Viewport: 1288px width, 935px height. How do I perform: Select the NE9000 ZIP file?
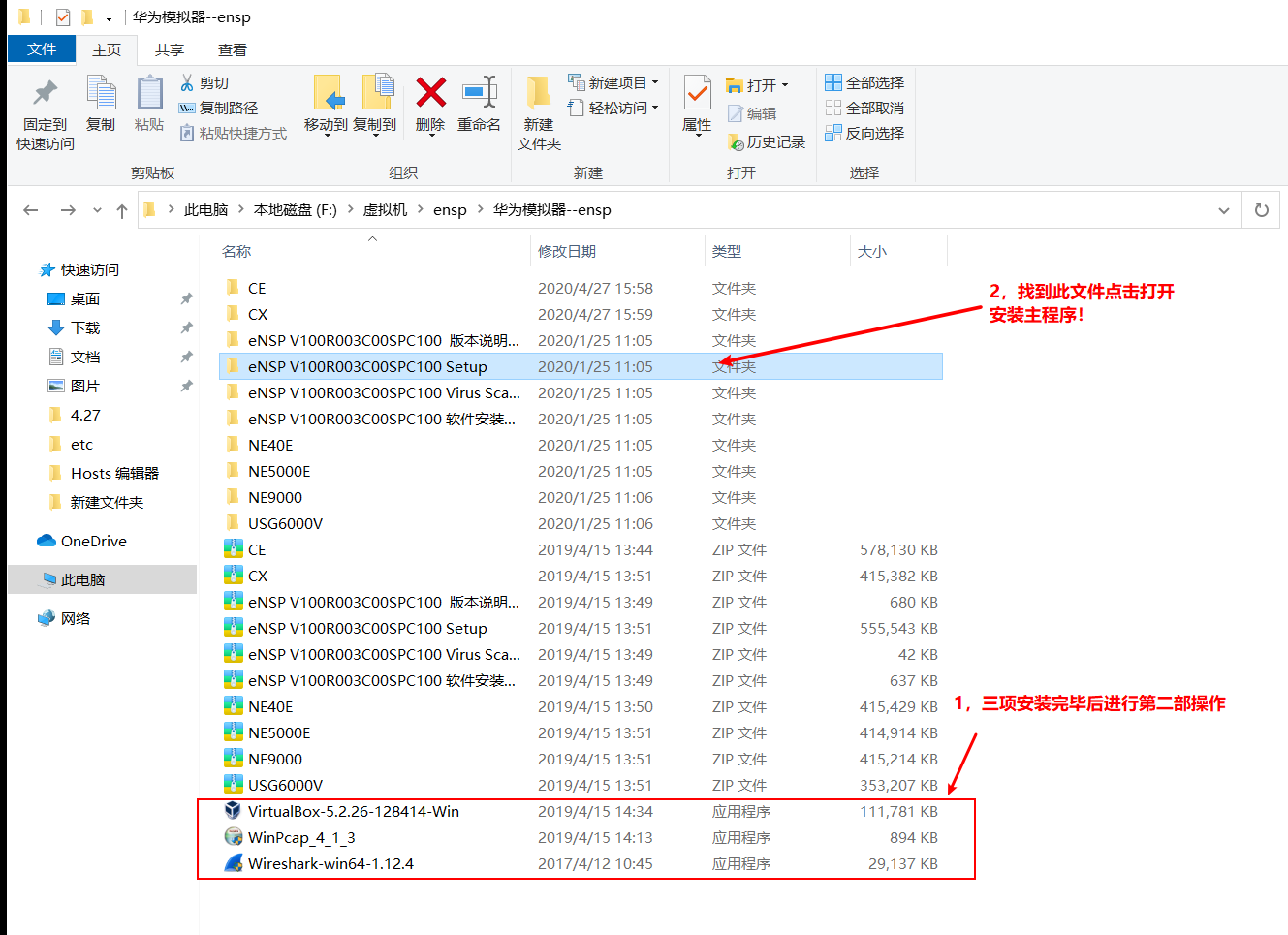pos(581,759)
